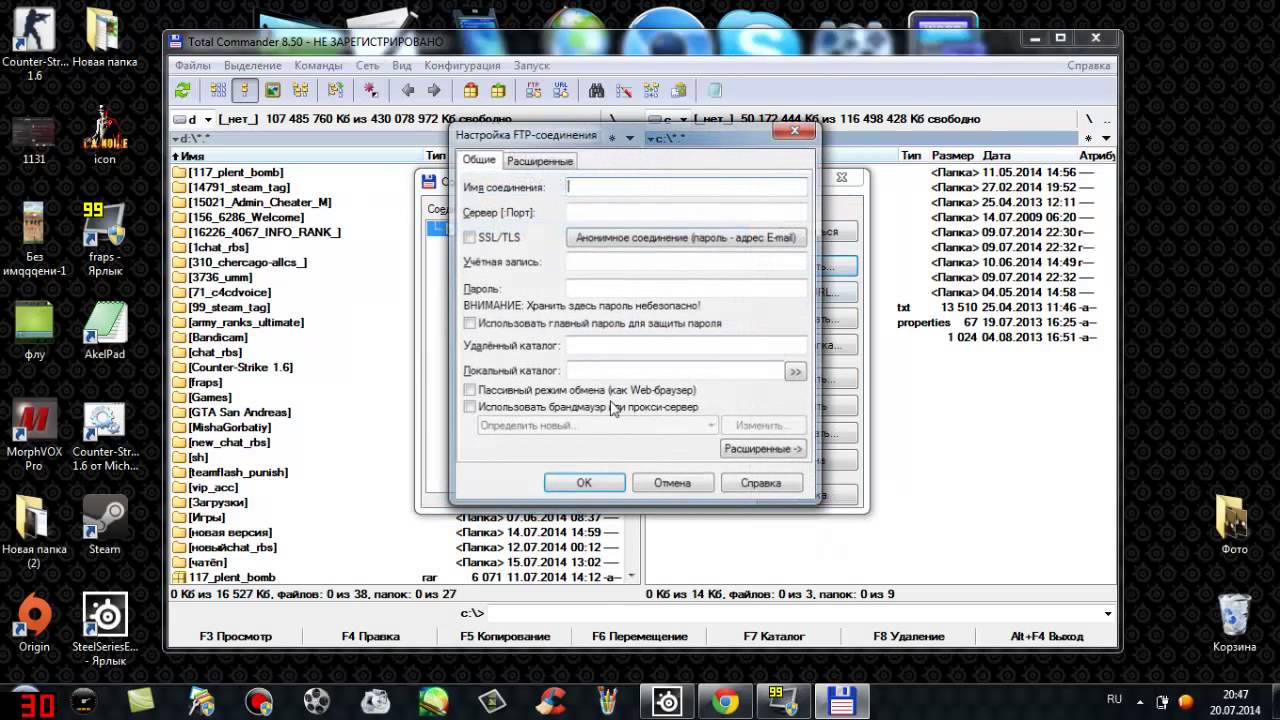Screen dimensions: 1280x720
Task: Click the Имя соединения input field
Action: point(686,186)
